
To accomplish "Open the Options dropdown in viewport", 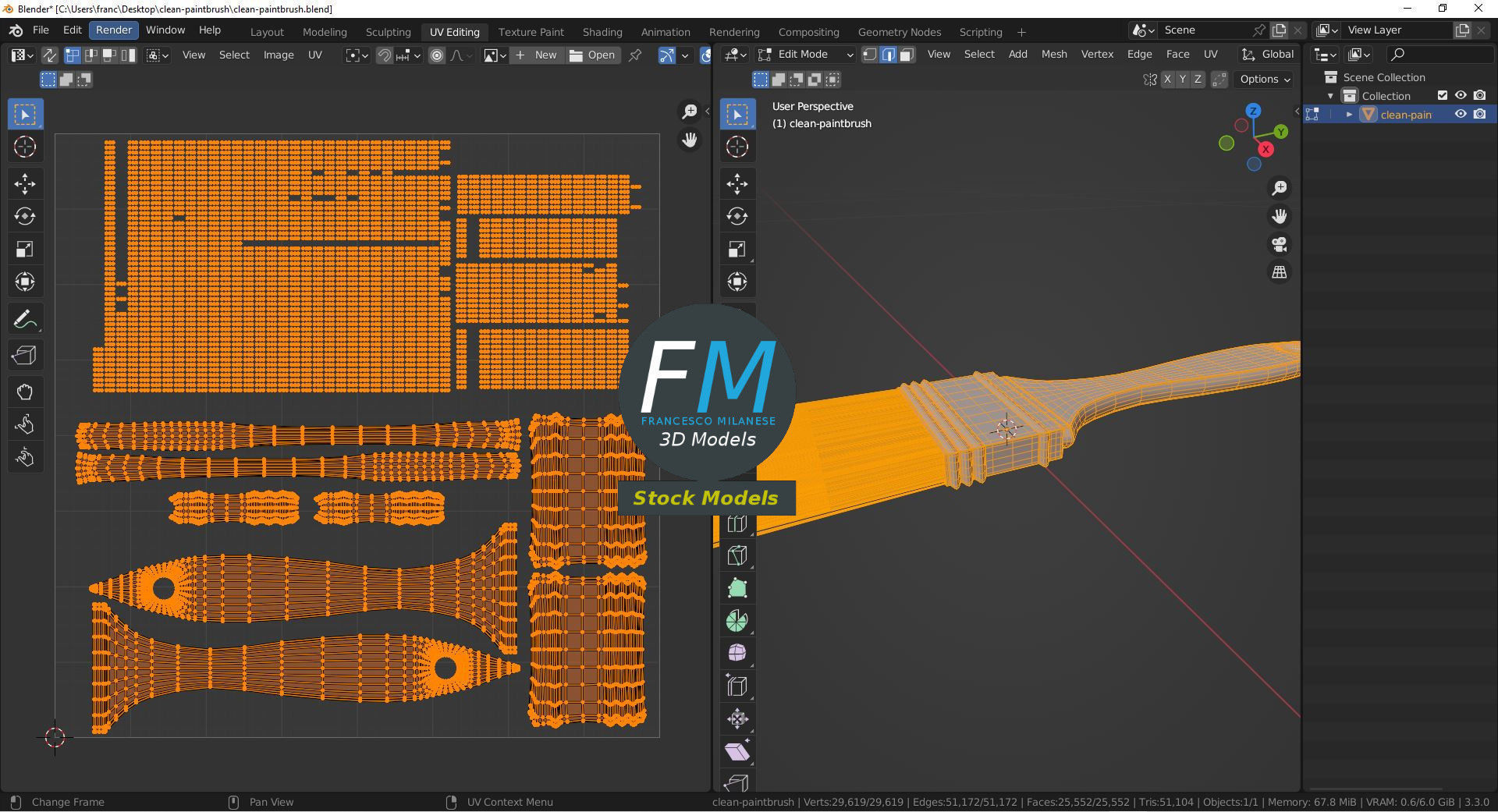I will (1265, 79).
